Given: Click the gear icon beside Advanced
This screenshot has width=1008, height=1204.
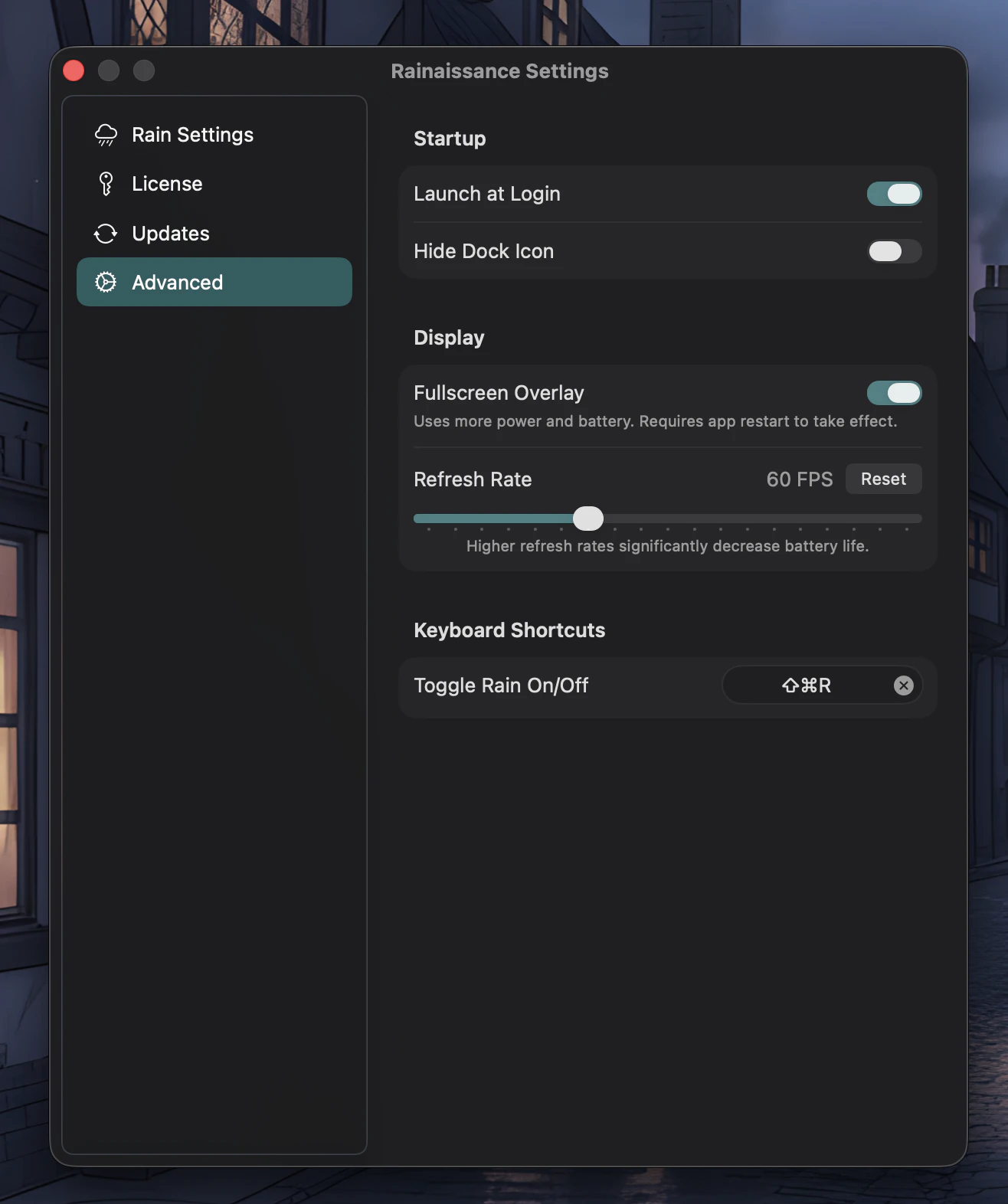Looking at the screenshot, I should pyautogui.click(x=106, y=283).
